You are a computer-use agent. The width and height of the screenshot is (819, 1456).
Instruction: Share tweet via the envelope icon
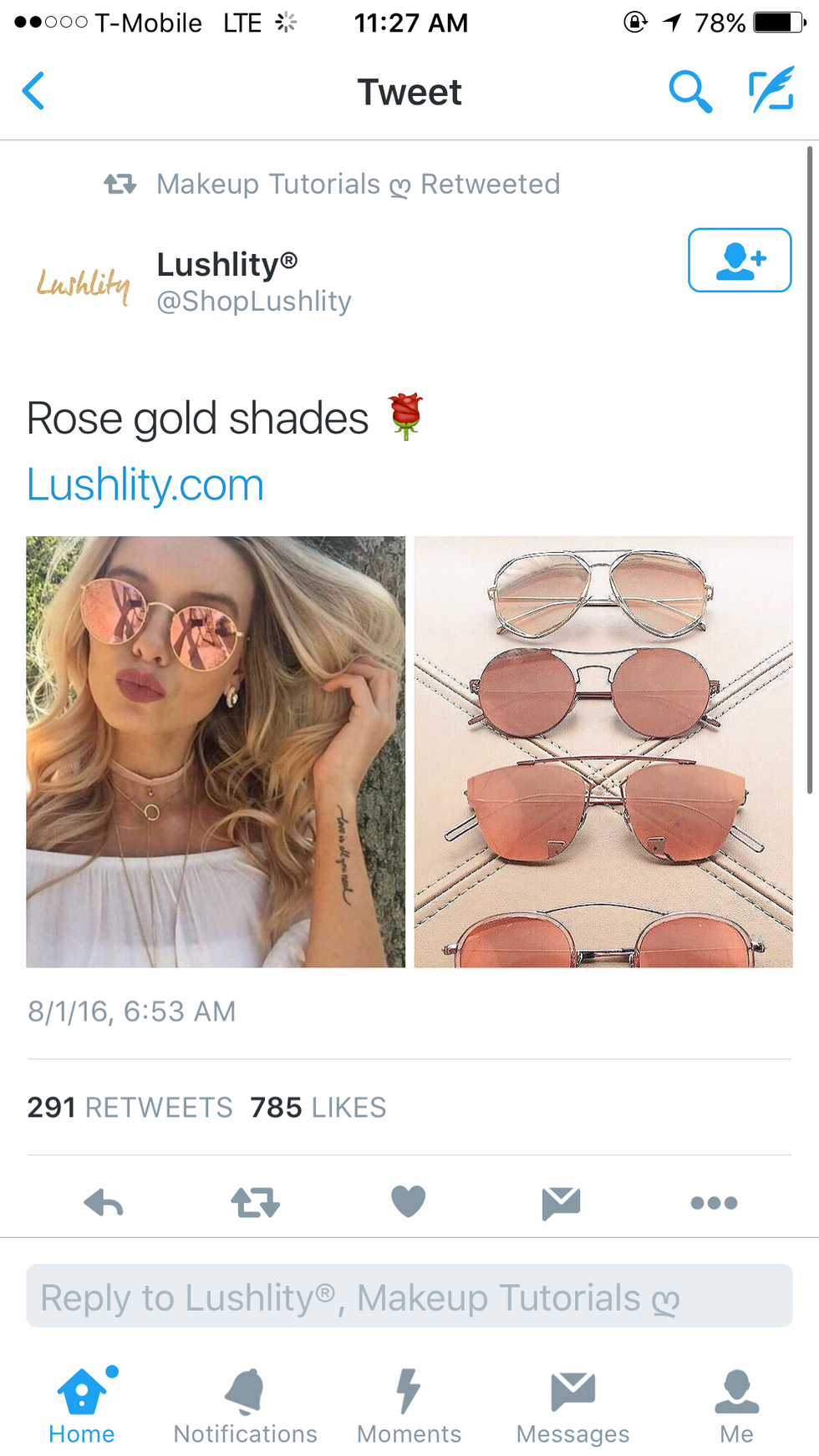pos(561,1203)
